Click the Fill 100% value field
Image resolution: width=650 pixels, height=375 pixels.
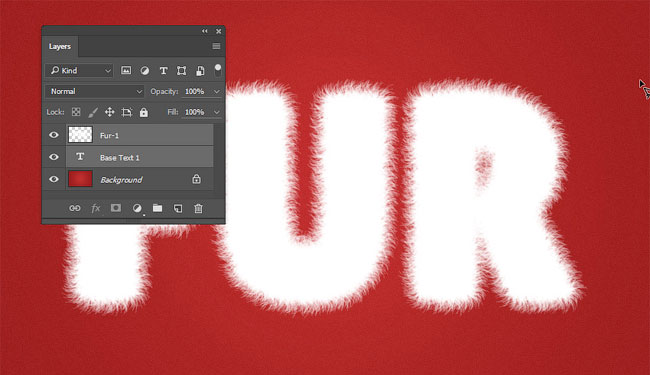(x=196, y=112)
